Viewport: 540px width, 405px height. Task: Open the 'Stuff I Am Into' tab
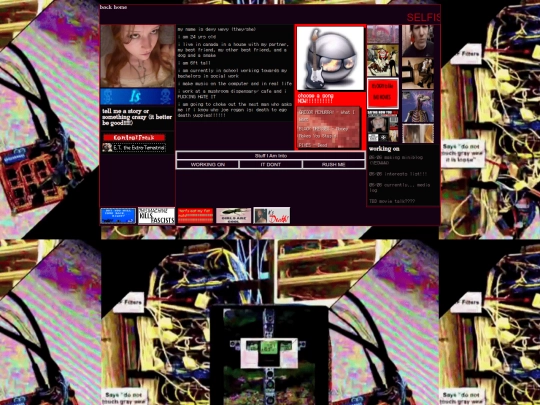(271, 156)
